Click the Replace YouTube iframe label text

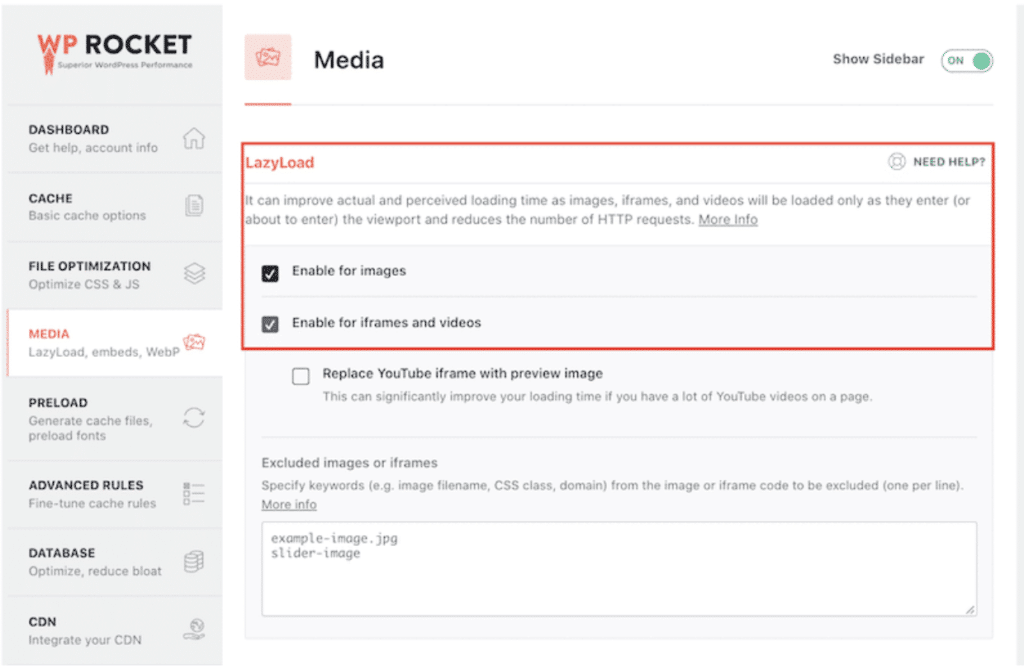pyautogui.click(x=462, y=373)
